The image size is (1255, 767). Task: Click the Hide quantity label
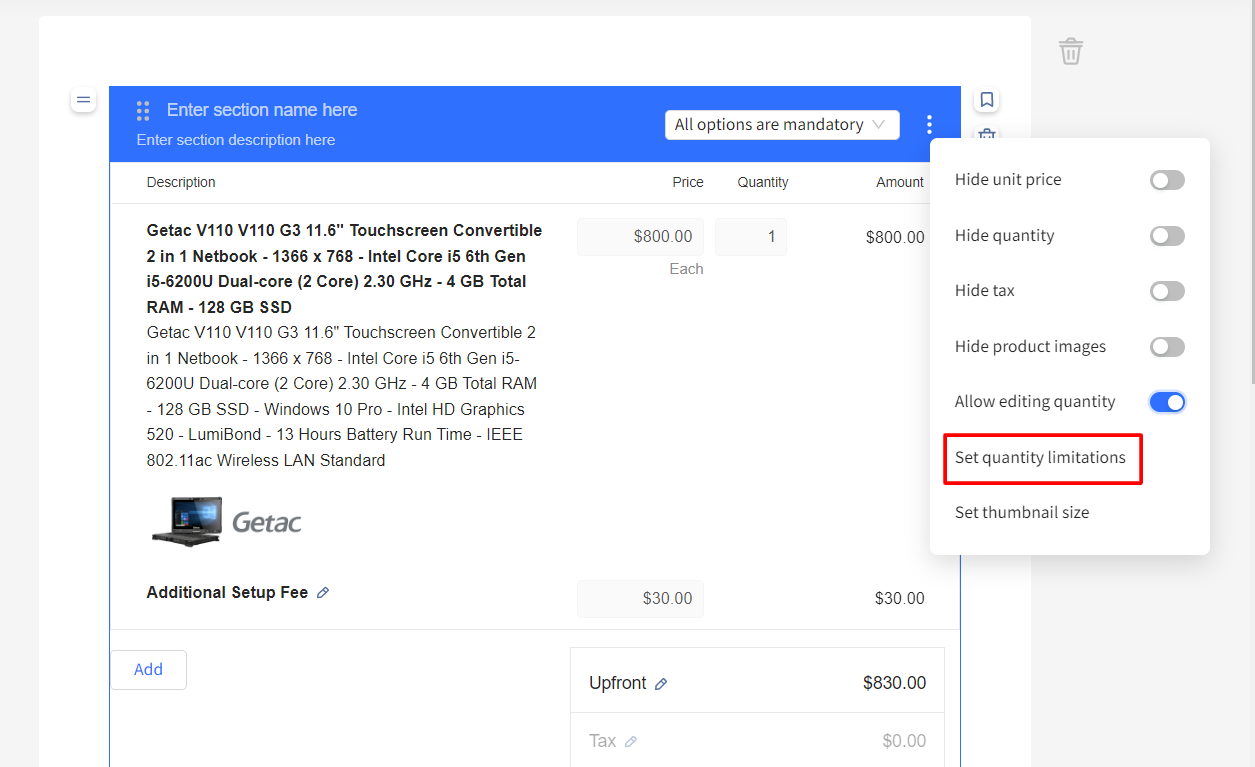(1004, 236)
